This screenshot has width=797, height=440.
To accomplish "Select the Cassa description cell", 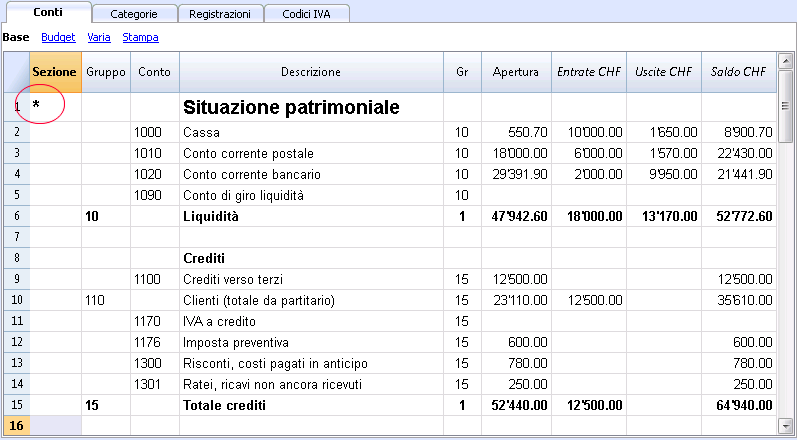I will pyautogui.click(x=311, y=133).
